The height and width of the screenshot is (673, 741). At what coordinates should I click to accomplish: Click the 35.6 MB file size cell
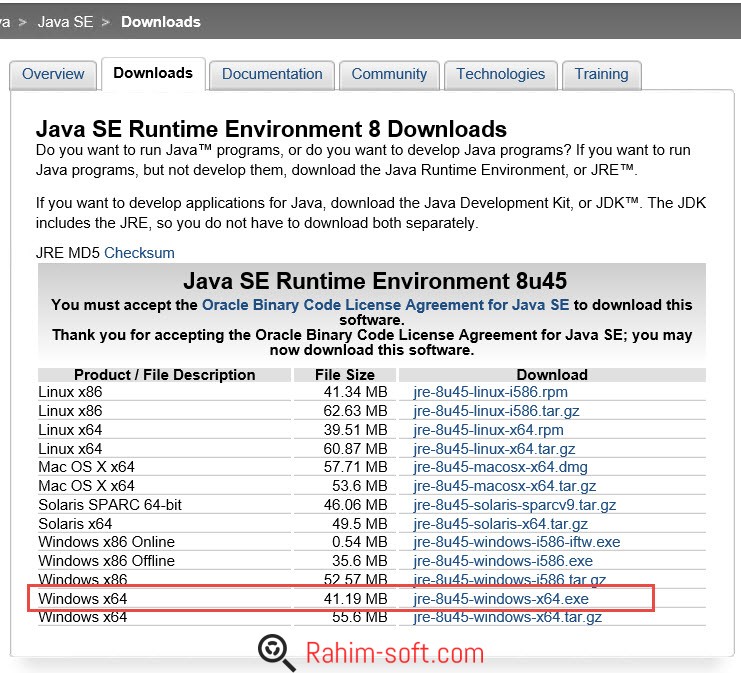click(359, 561)
